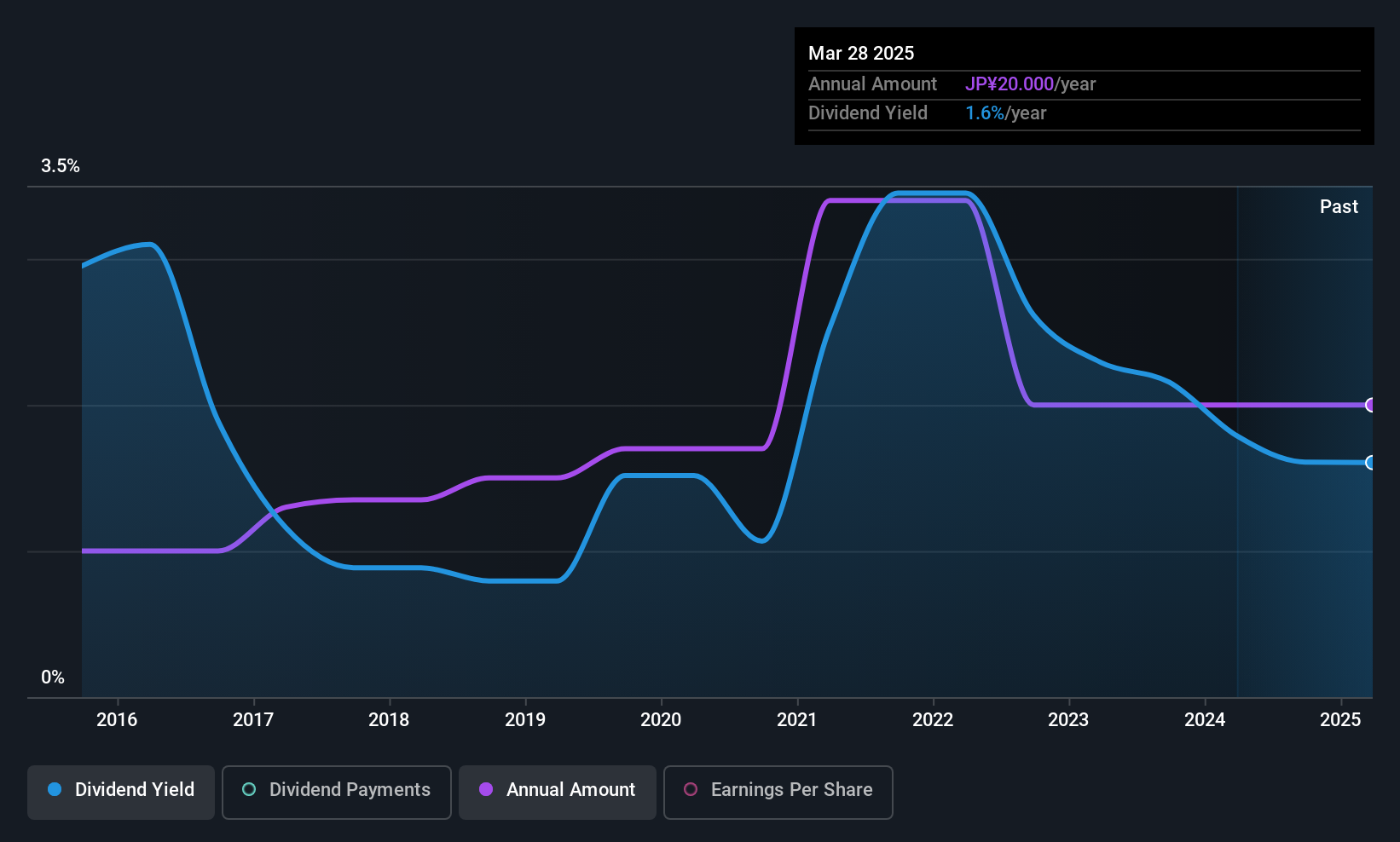Click the 2019 x-axis label
Screen dimensions: 1400x842
[525, 719]
